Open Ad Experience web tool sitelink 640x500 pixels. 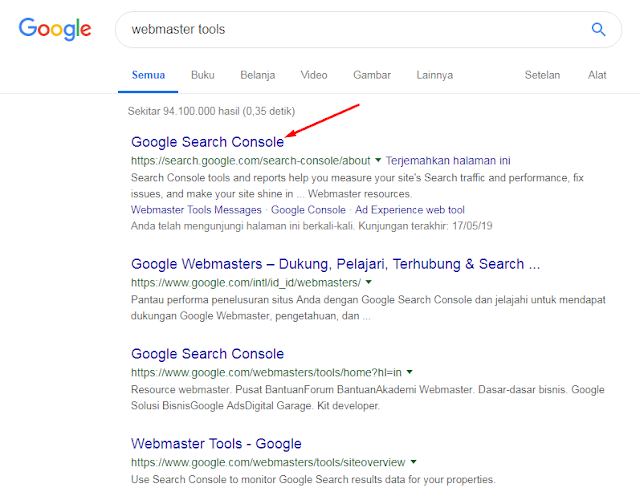409,209
